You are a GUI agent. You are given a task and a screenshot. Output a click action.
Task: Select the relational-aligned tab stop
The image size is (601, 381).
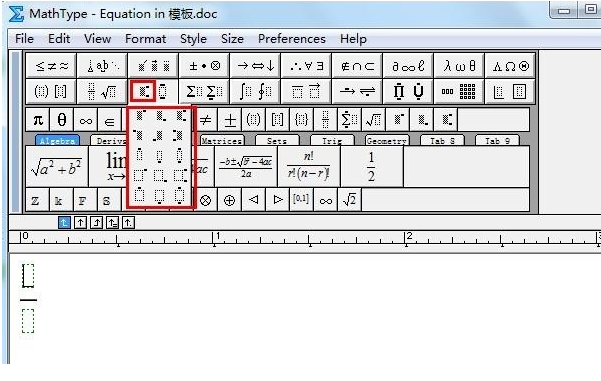coord(112,222)
